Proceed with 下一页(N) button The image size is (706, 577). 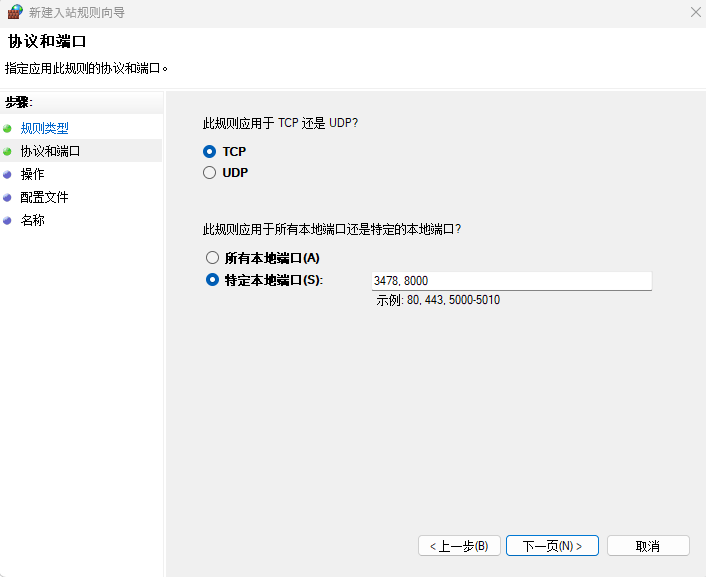tap(552, 546)
